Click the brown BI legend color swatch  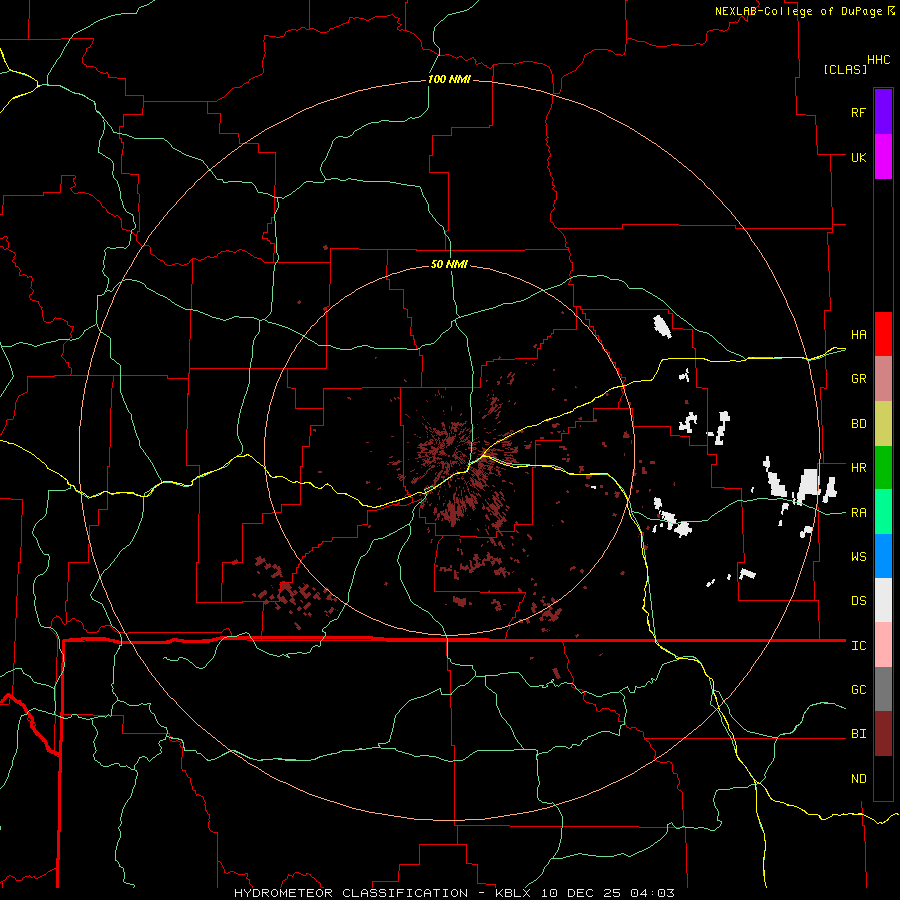[883, 734]
